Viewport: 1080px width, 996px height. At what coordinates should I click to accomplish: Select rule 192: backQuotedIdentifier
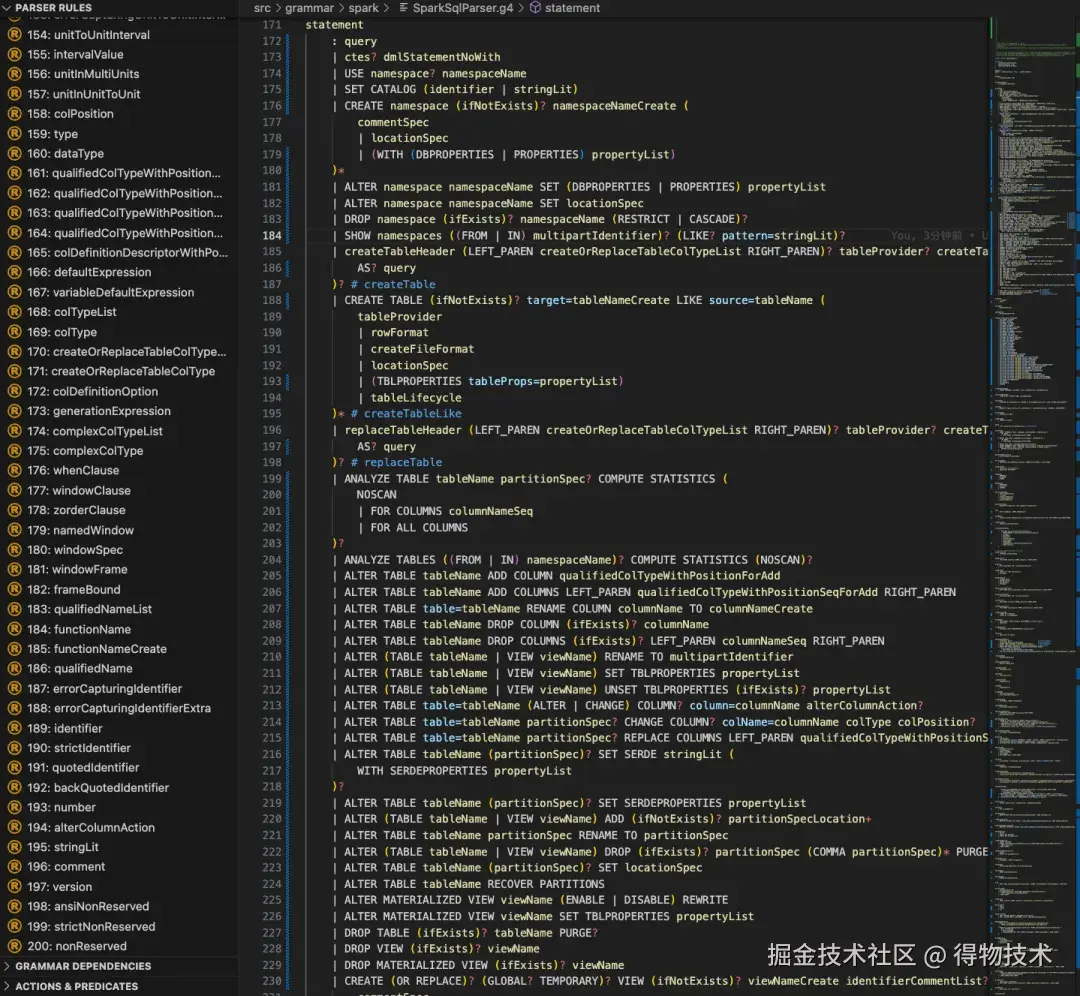[98, 788]
